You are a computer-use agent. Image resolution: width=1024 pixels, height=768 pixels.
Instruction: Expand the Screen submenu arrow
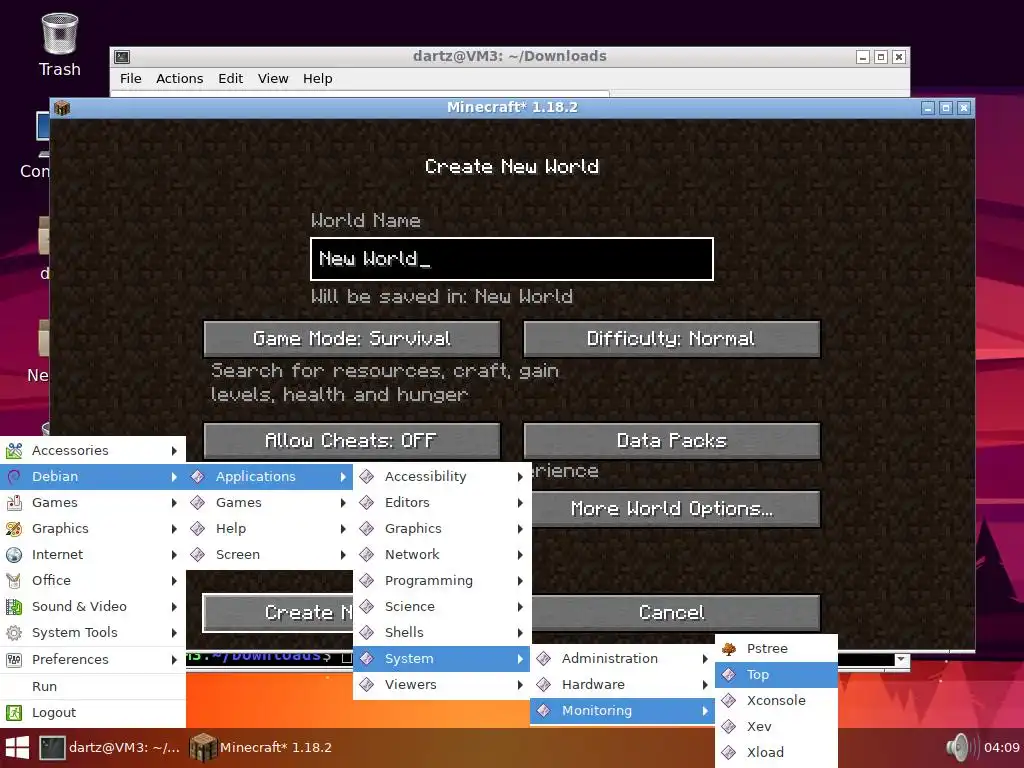343,555
